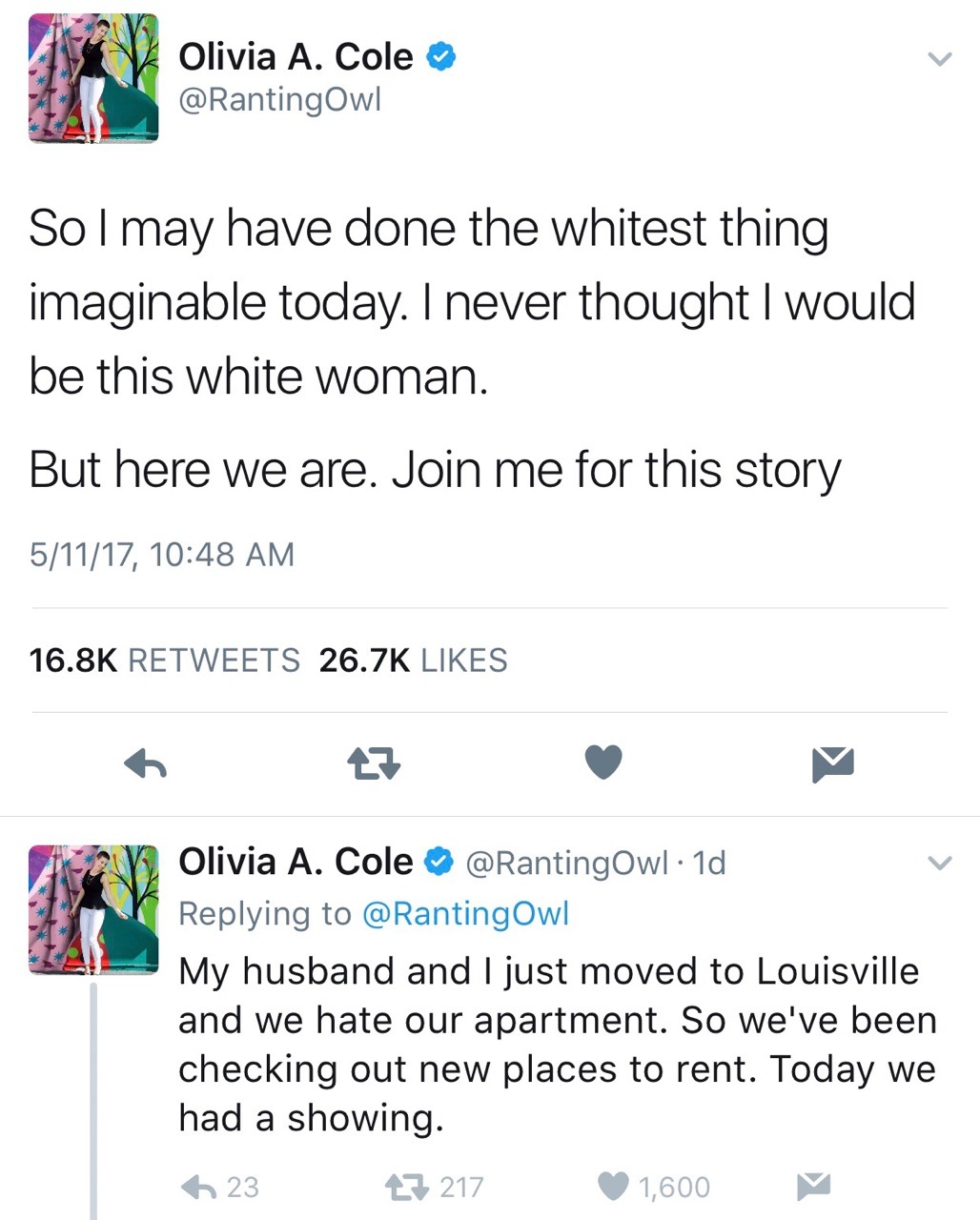Send main tweet via direct message

click(832, 763)
